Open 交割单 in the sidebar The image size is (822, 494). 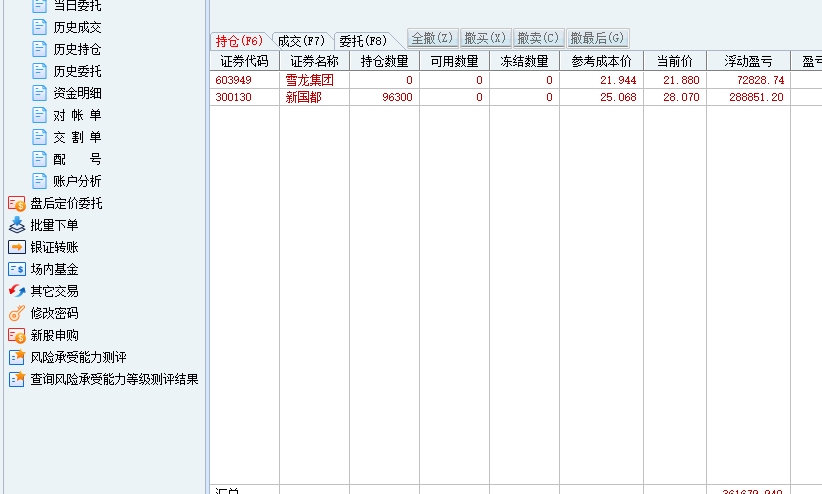(77, 137)
